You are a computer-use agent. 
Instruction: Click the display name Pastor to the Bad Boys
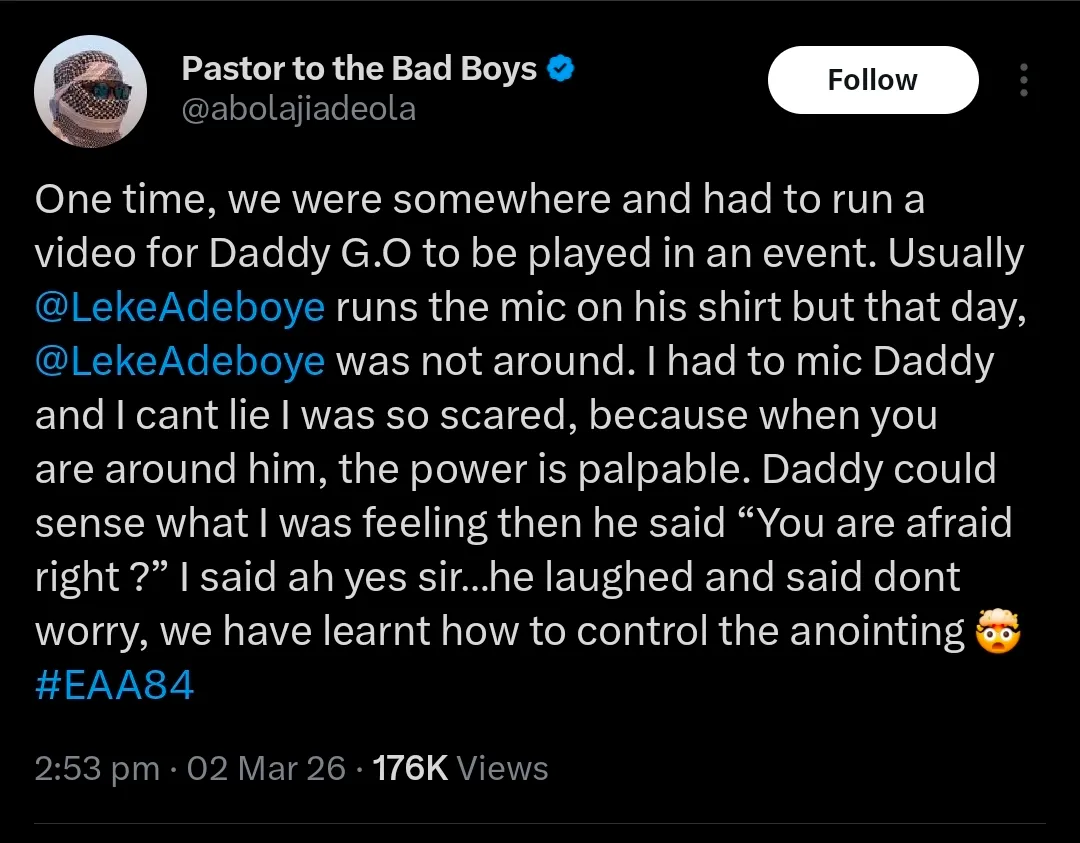359,70
